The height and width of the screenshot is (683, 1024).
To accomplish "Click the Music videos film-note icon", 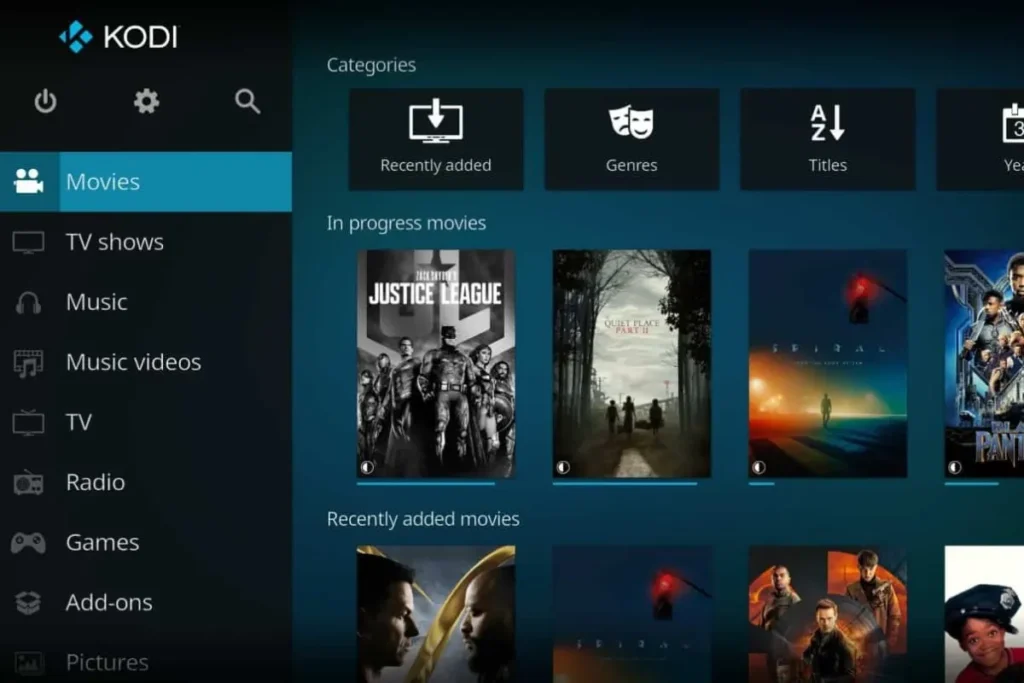I will click(x=29, y=363).
